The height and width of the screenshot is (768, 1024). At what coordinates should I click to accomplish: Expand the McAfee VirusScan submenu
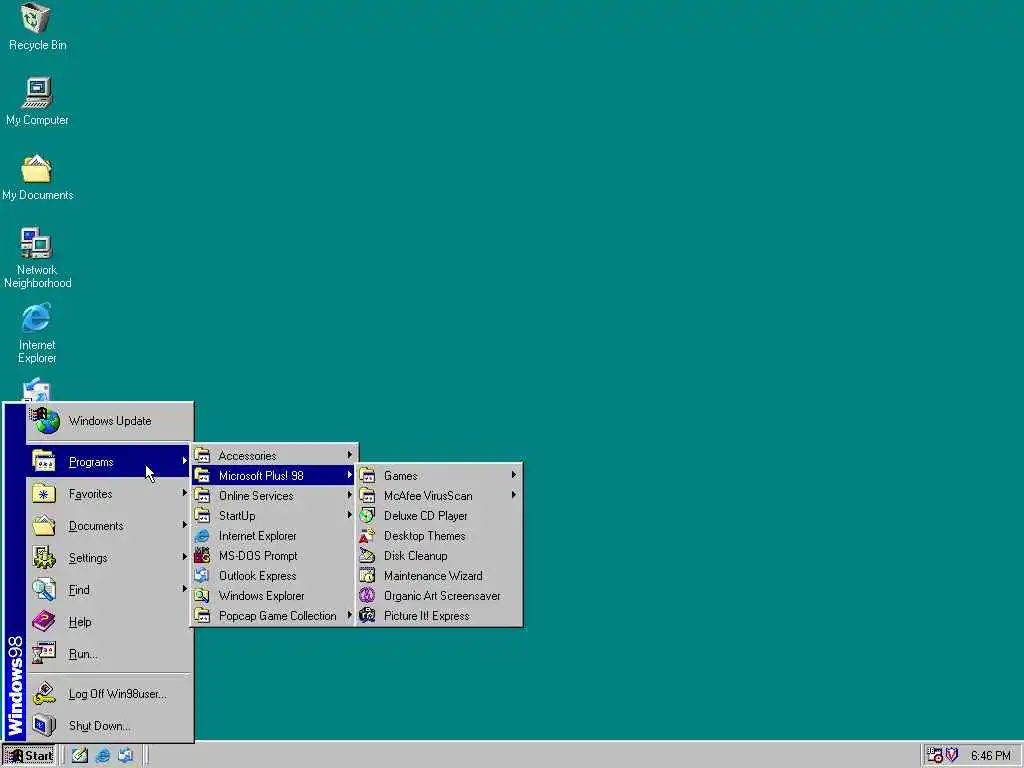point(439,496)
